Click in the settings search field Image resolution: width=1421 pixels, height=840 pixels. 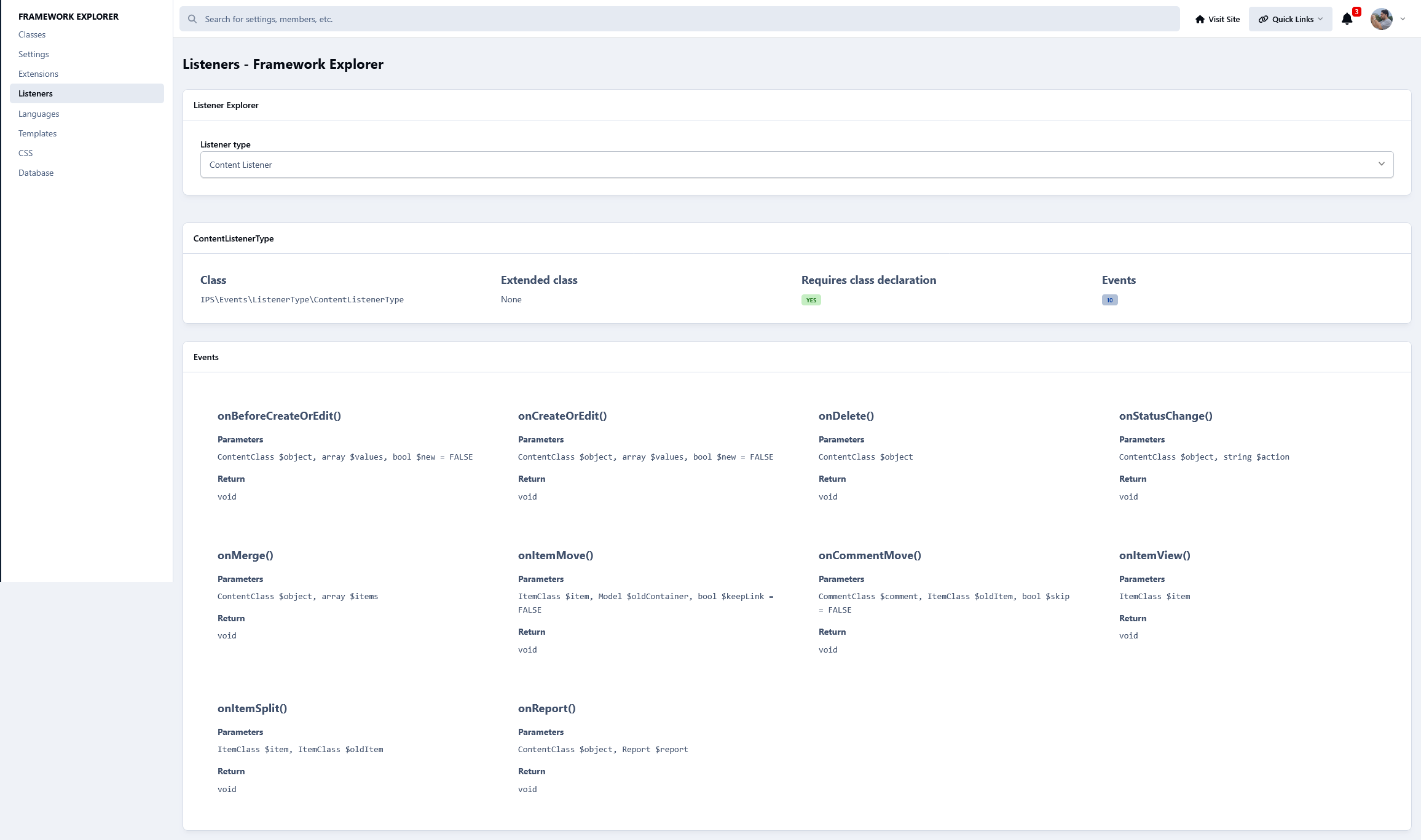pyautogui.click(x=679, y=19)
